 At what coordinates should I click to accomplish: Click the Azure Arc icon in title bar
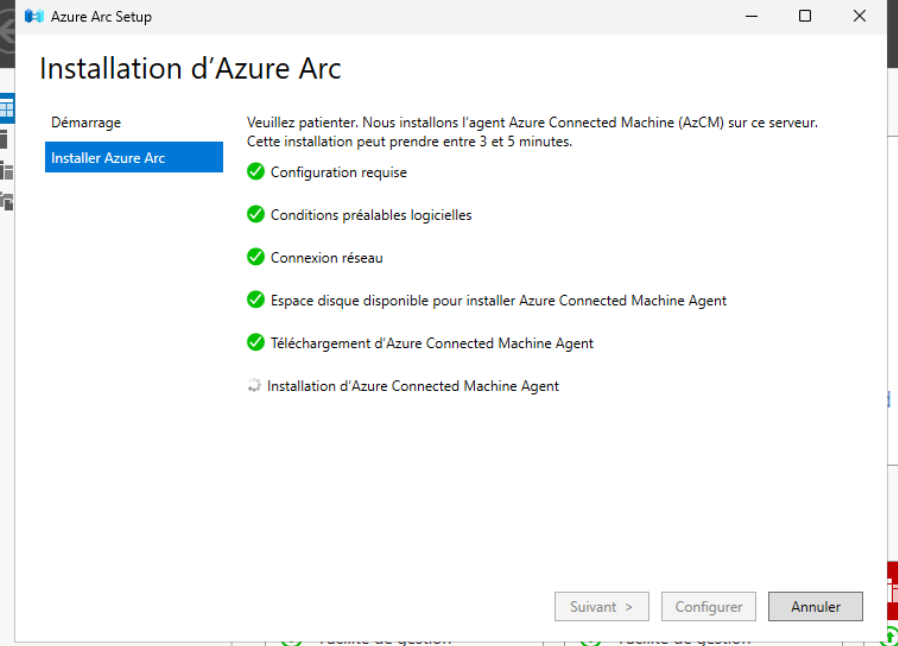[34, 17]
